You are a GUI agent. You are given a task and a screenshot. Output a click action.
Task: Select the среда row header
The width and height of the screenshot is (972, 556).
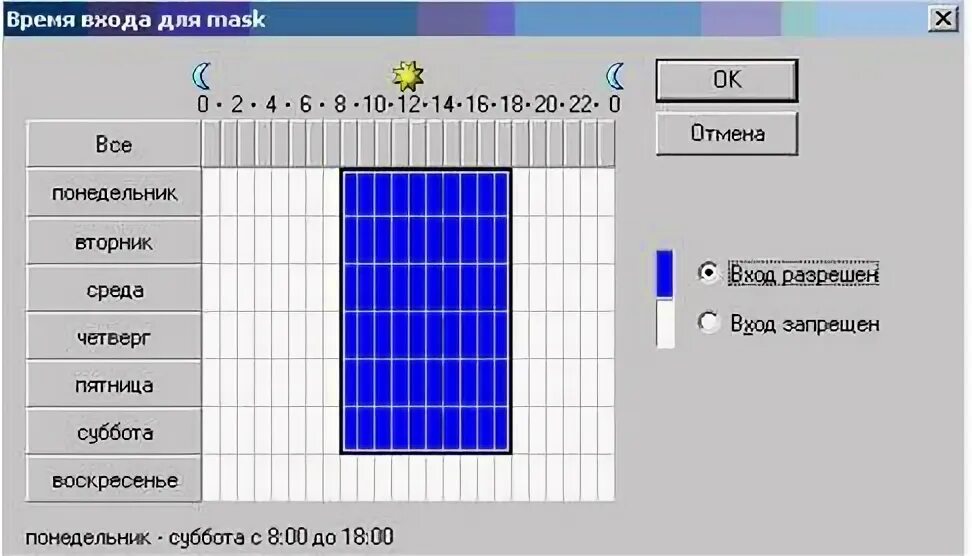tap(113, 289)
